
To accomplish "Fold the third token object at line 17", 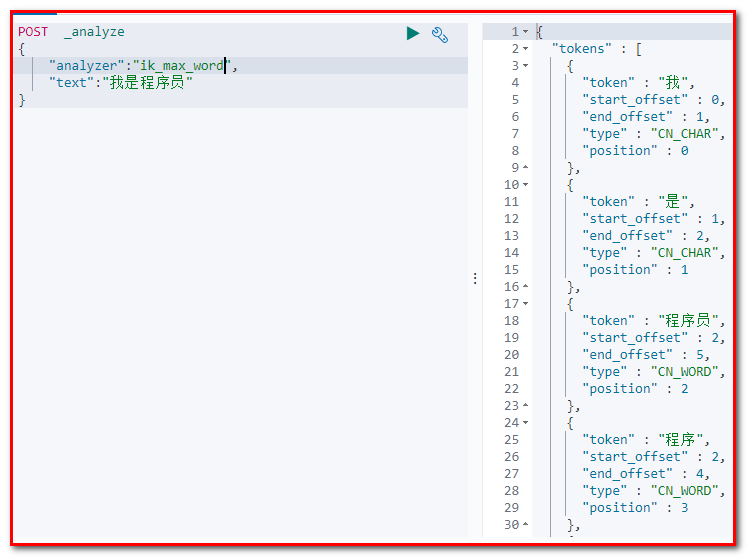I will pos(526,304).
